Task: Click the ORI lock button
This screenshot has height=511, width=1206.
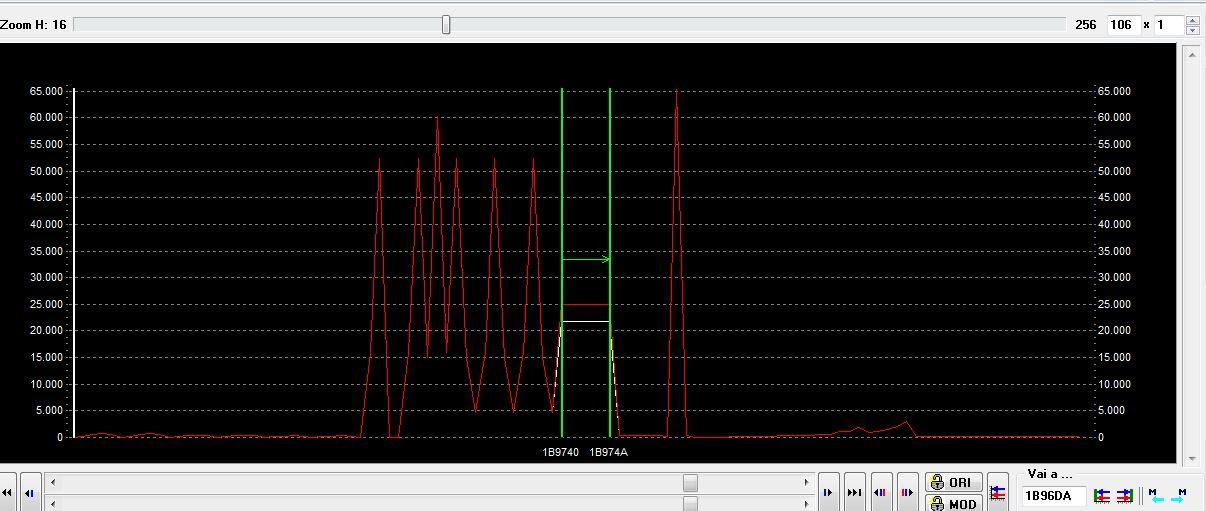Action: tap(952, 482)
